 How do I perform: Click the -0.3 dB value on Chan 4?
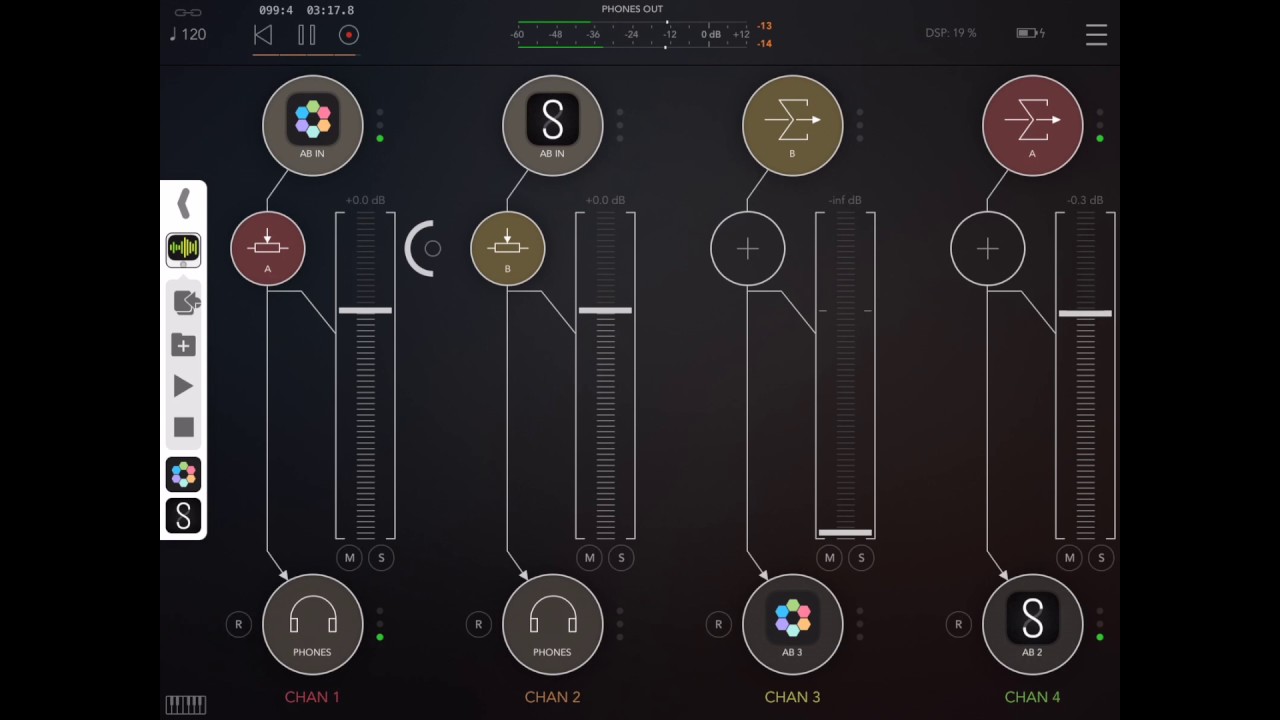(x=1085, y=200)
